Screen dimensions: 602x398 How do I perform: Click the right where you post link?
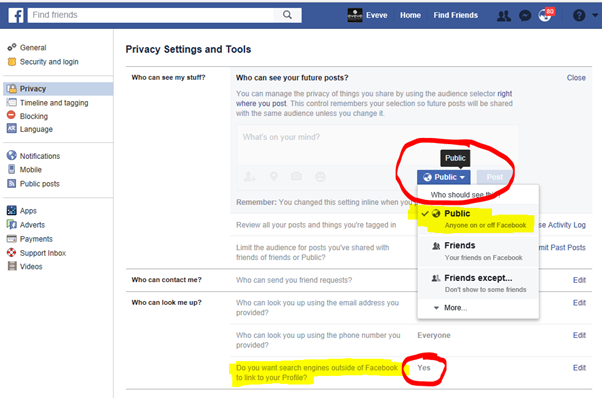374,99
